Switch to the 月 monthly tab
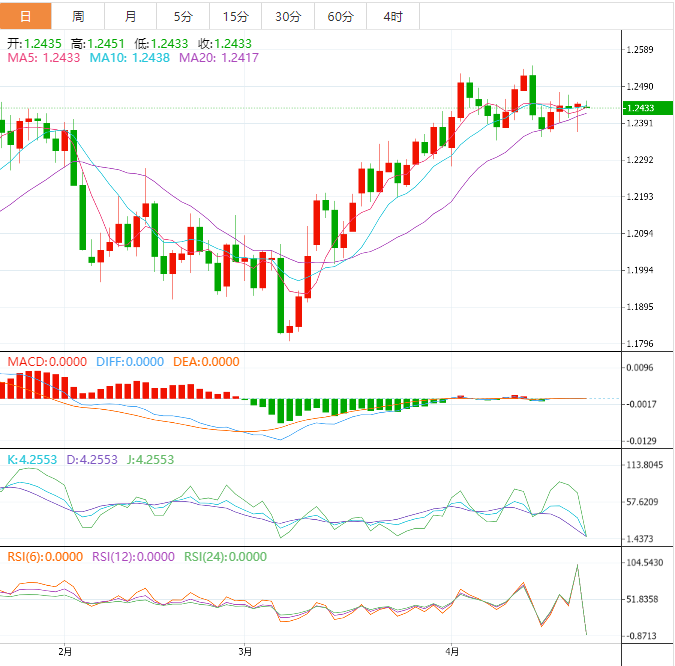The width and height of the screenshot is (675, 666). (130, 16)
